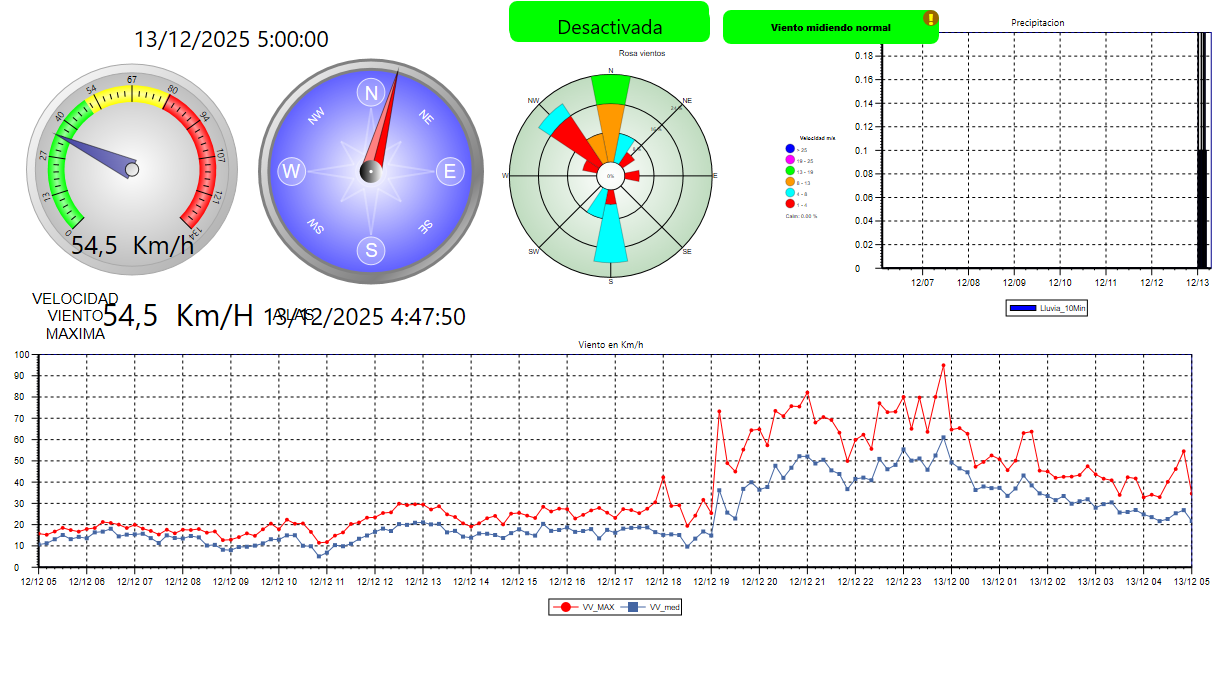1230x692 pixels.
Task: Click the N marker on compass
Action: tap(372, 93)
